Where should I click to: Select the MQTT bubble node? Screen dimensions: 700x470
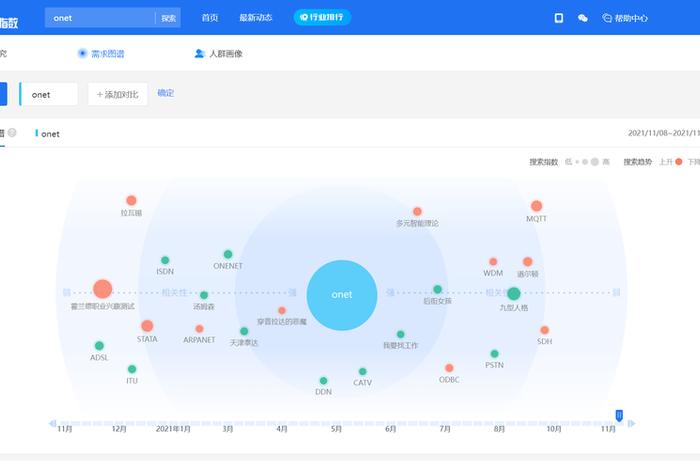click(537, 206)
